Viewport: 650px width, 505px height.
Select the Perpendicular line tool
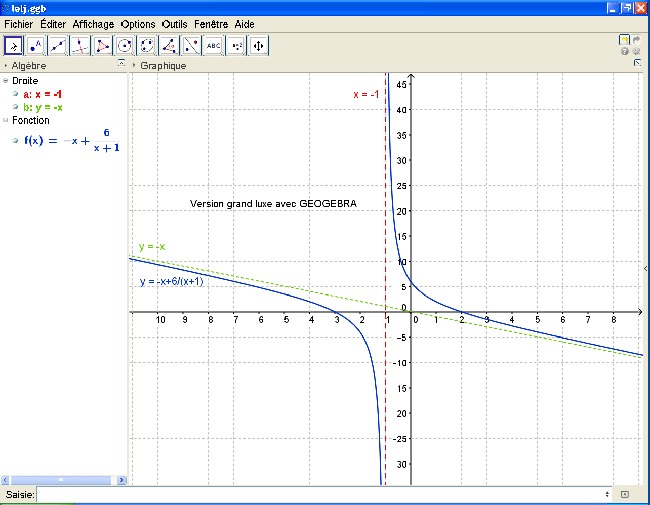pyautogui.click(x=80, y=46)
